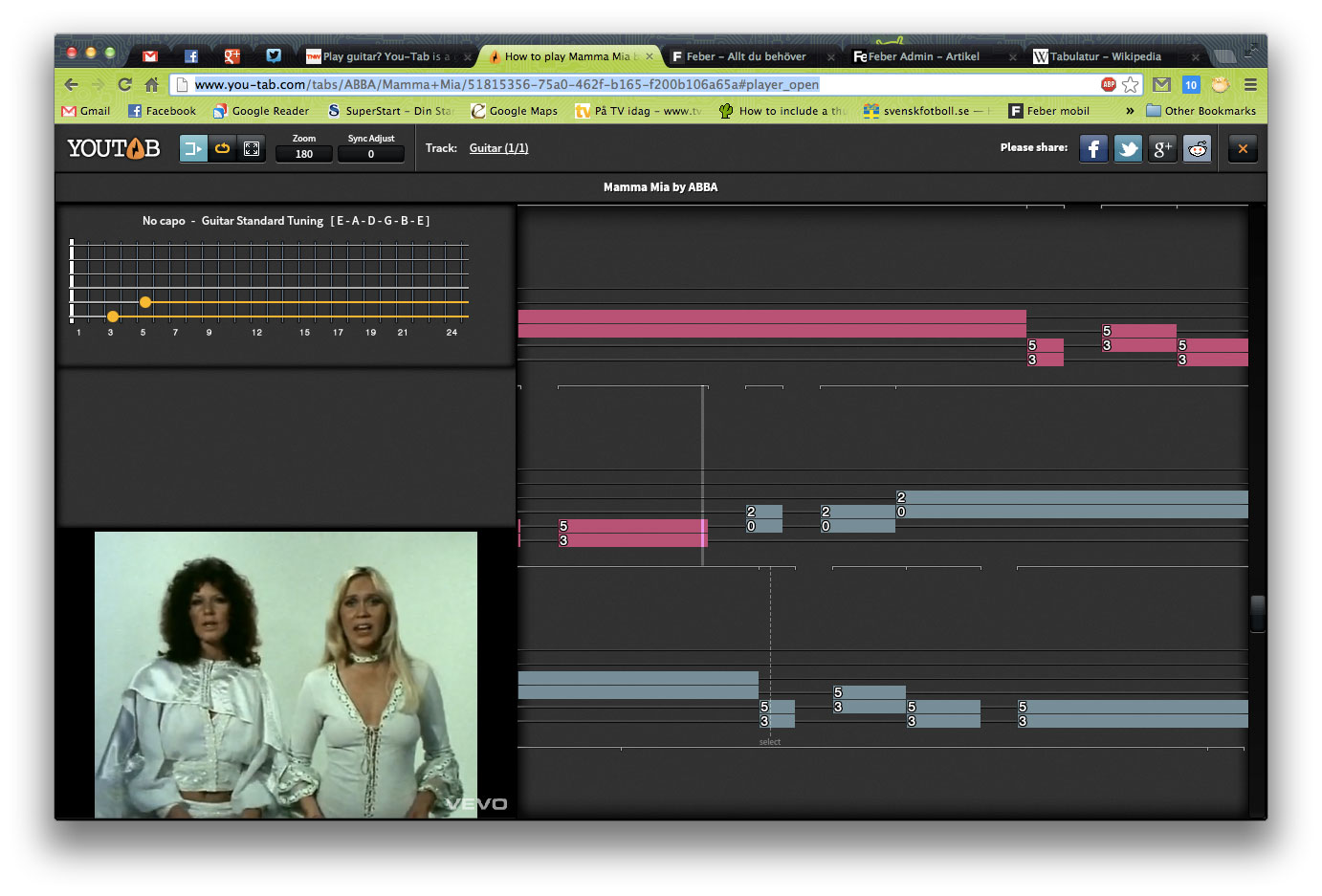Screen dimensions: 1322x896
Task: Open the Facebook bookmark
Action: tap(162, 111)
